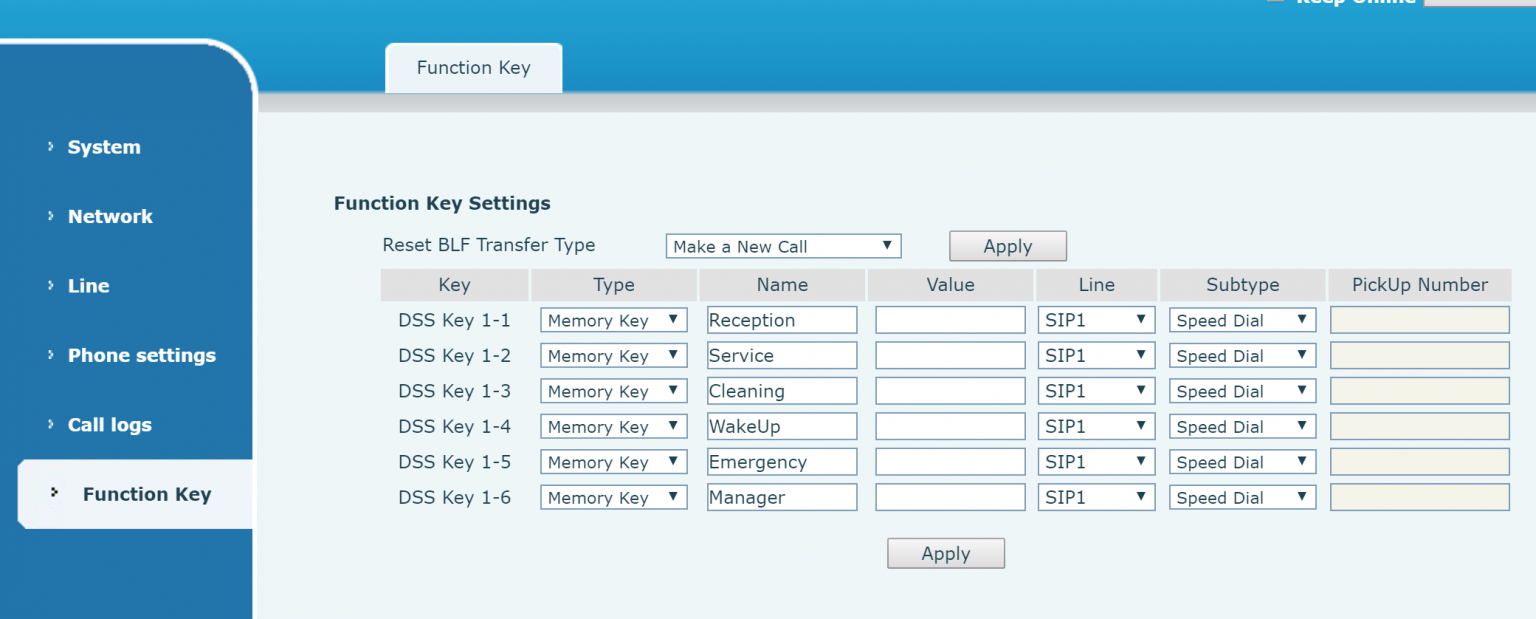Open the Line sidebar section
The width and height of the screenshot is (1536, 619).
pos(88,286)
